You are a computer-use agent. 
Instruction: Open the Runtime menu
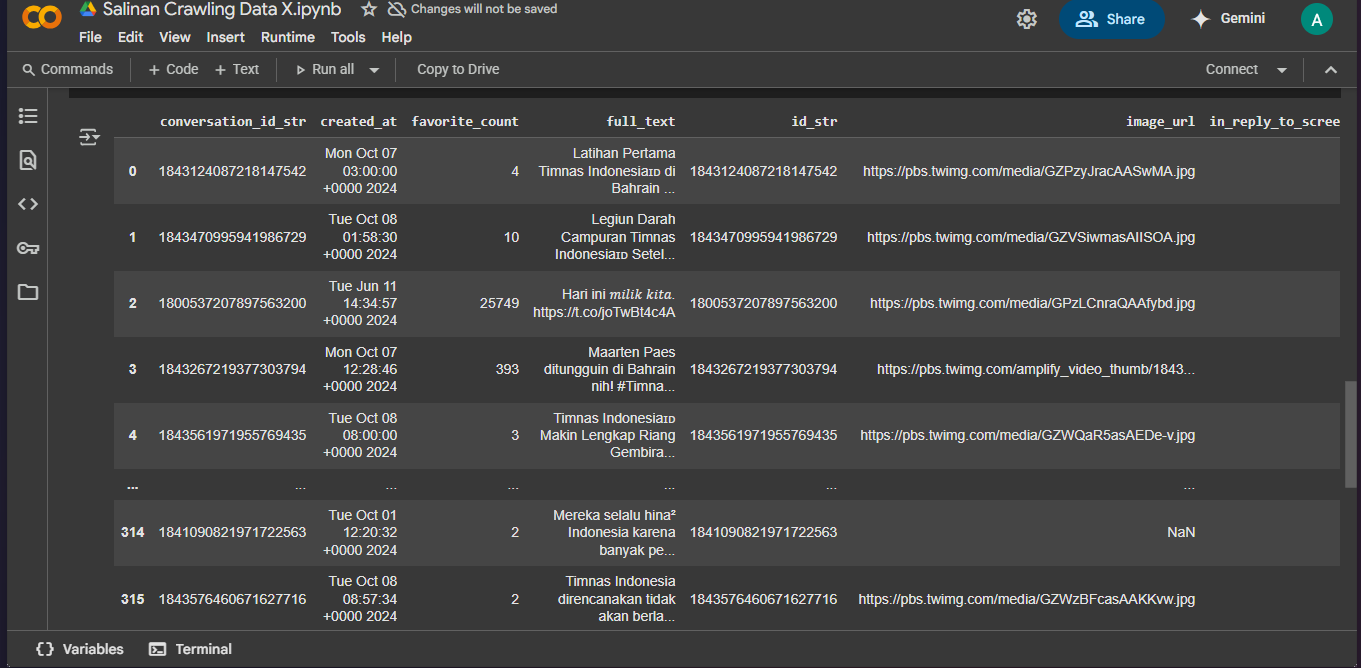pyautogui.click(x=288, y=37)
